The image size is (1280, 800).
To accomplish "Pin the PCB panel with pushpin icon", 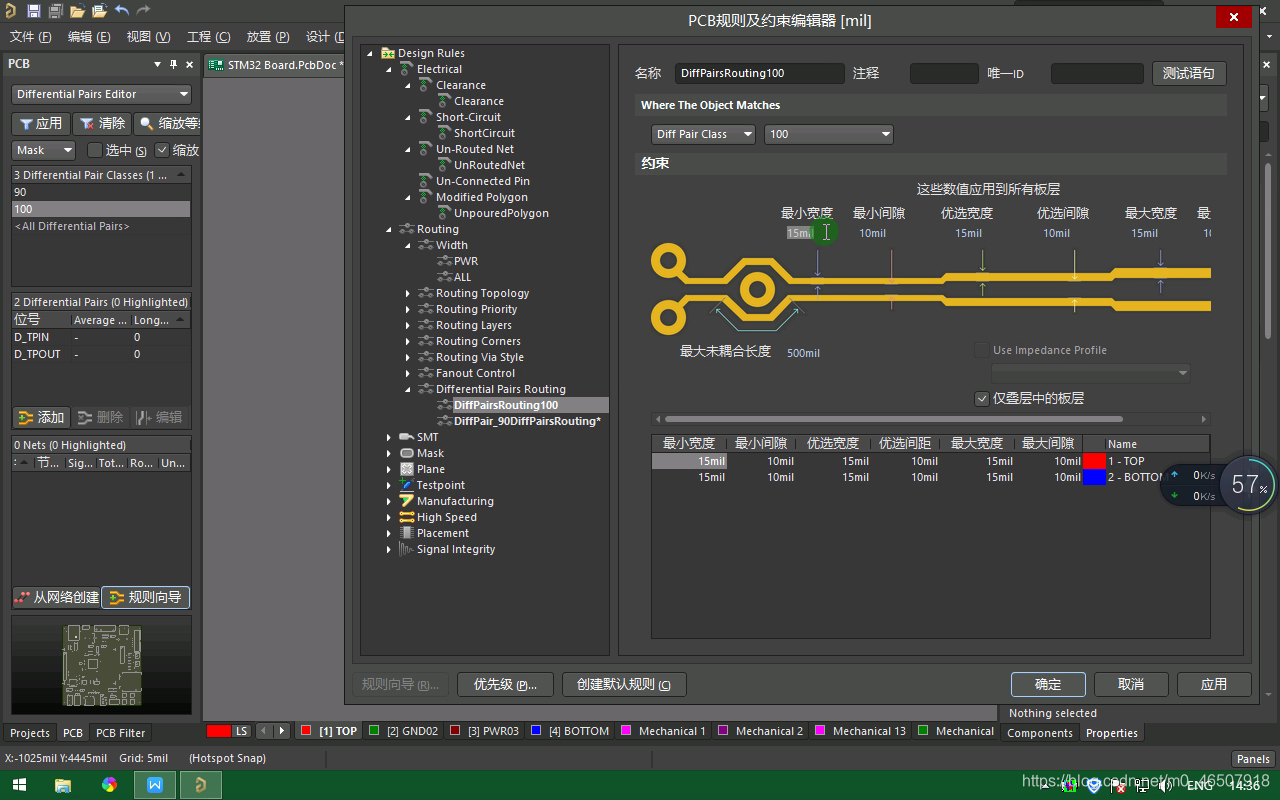I will point(173,64).
